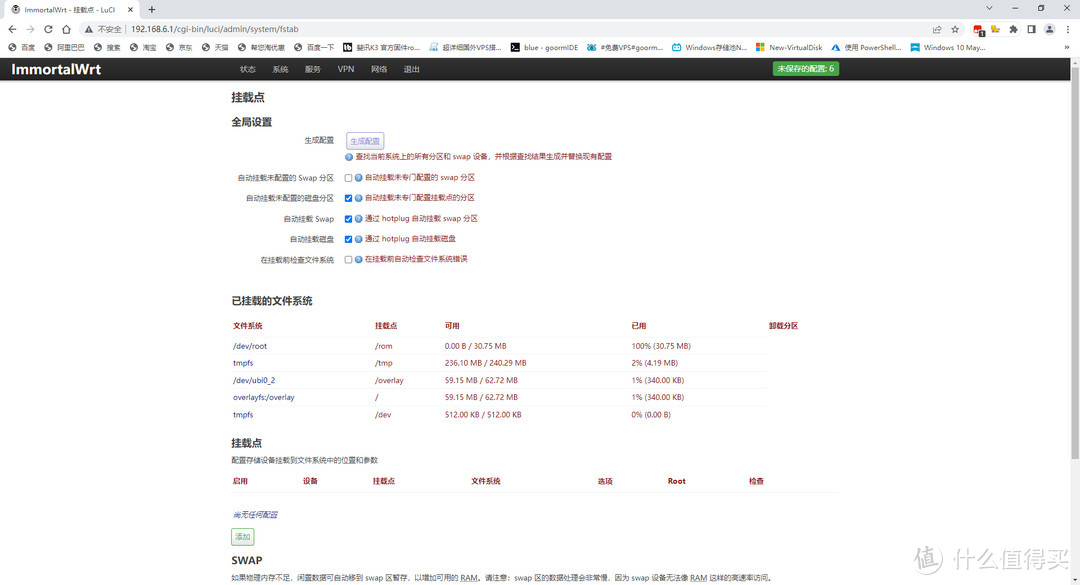Uncheck the 自动挂载磁盘 checkbox

point(348,239)
